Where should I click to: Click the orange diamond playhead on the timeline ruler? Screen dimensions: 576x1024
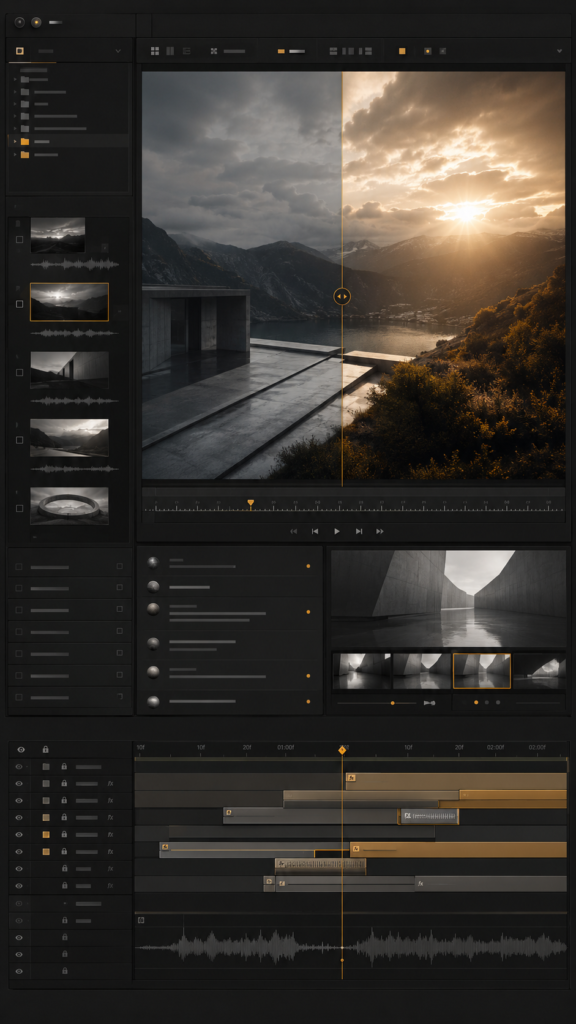pyautogui.click(x=342, y=750)
